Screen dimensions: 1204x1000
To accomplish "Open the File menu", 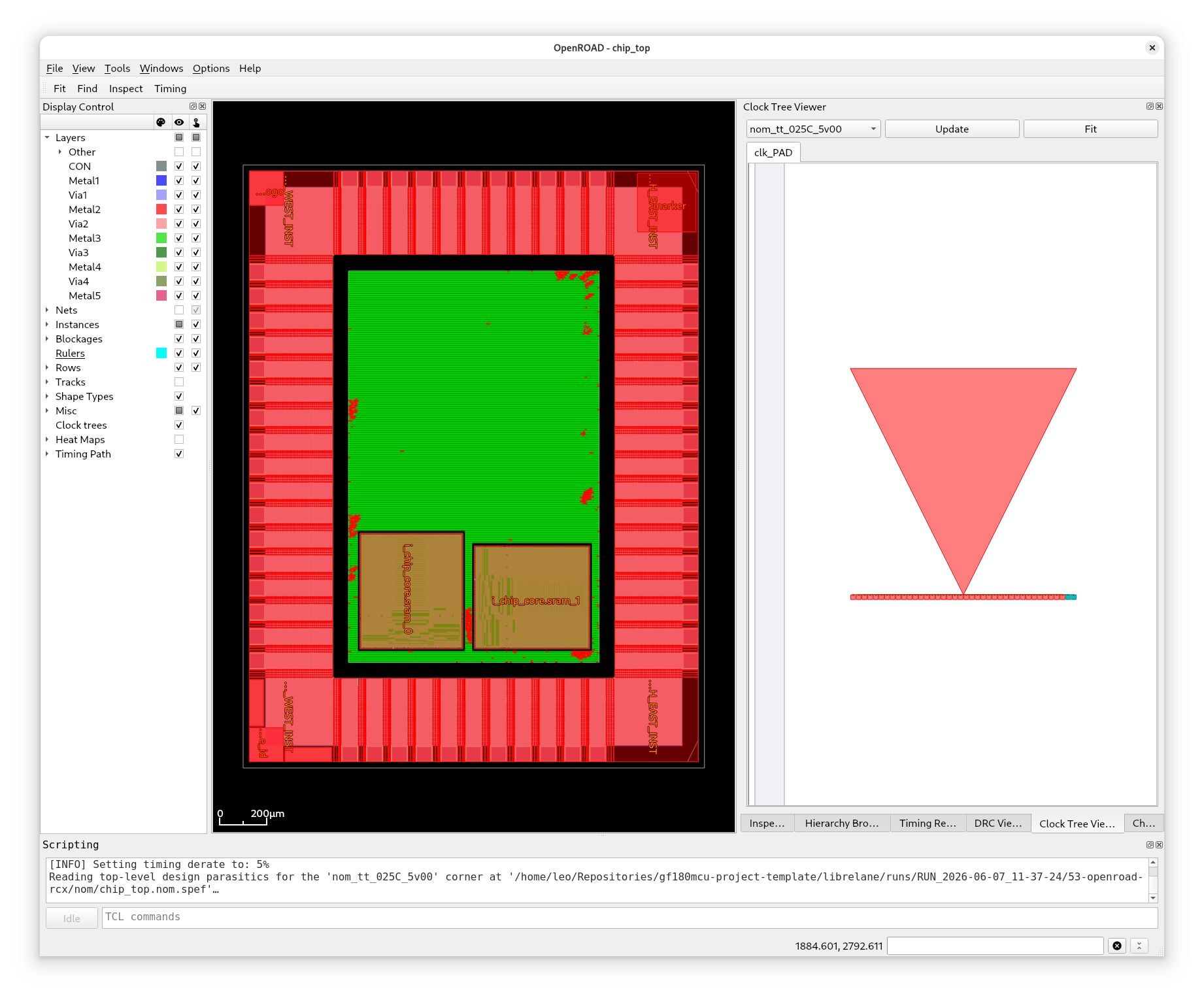I will pos(54,68).
